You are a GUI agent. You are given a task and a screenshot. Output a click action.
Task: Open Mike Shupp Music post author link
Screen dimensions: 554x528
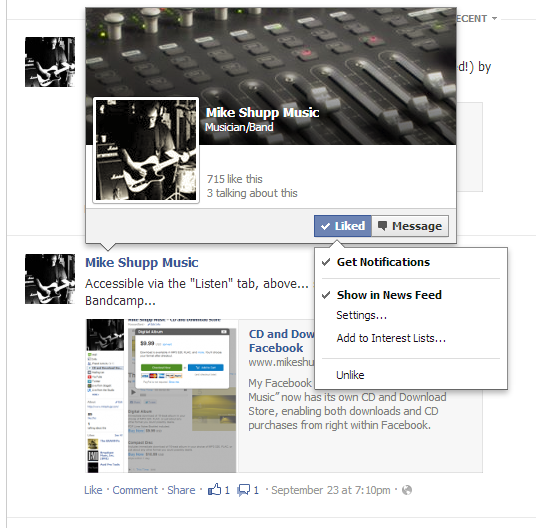[142, 263]
